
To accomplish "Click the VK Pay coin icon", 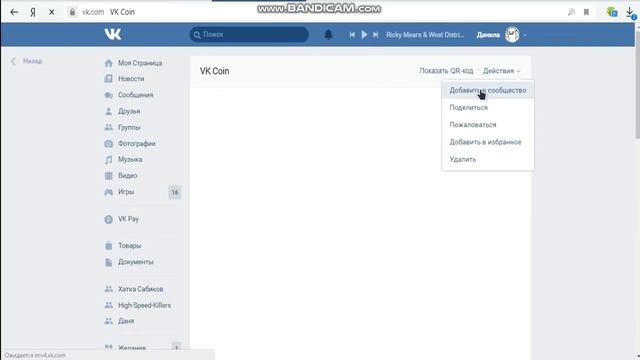I will pyautogui.click(x=108, y=220).
